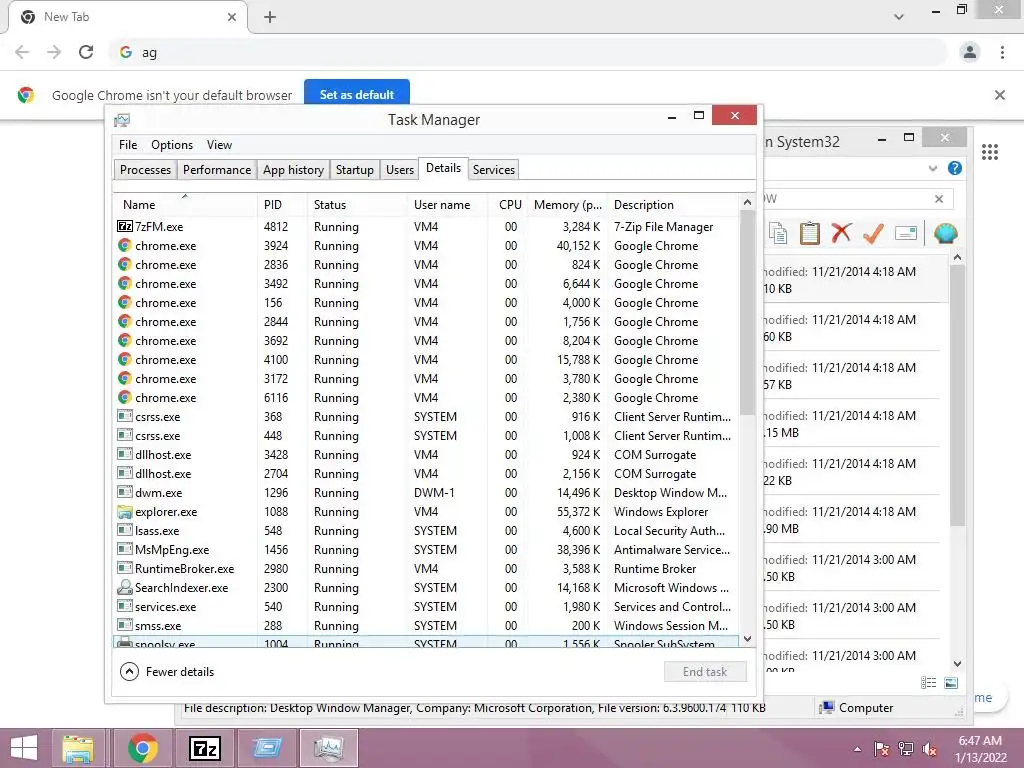Sort by the Name column header

pos(185,205)
